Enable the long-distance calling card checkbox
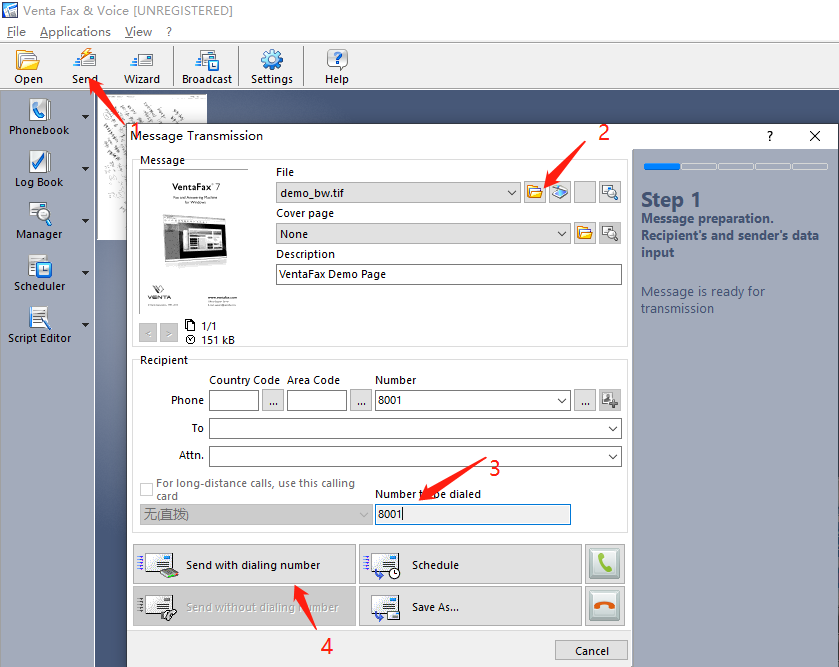Screen dimensions: 839x667 [x=146, y=489]
